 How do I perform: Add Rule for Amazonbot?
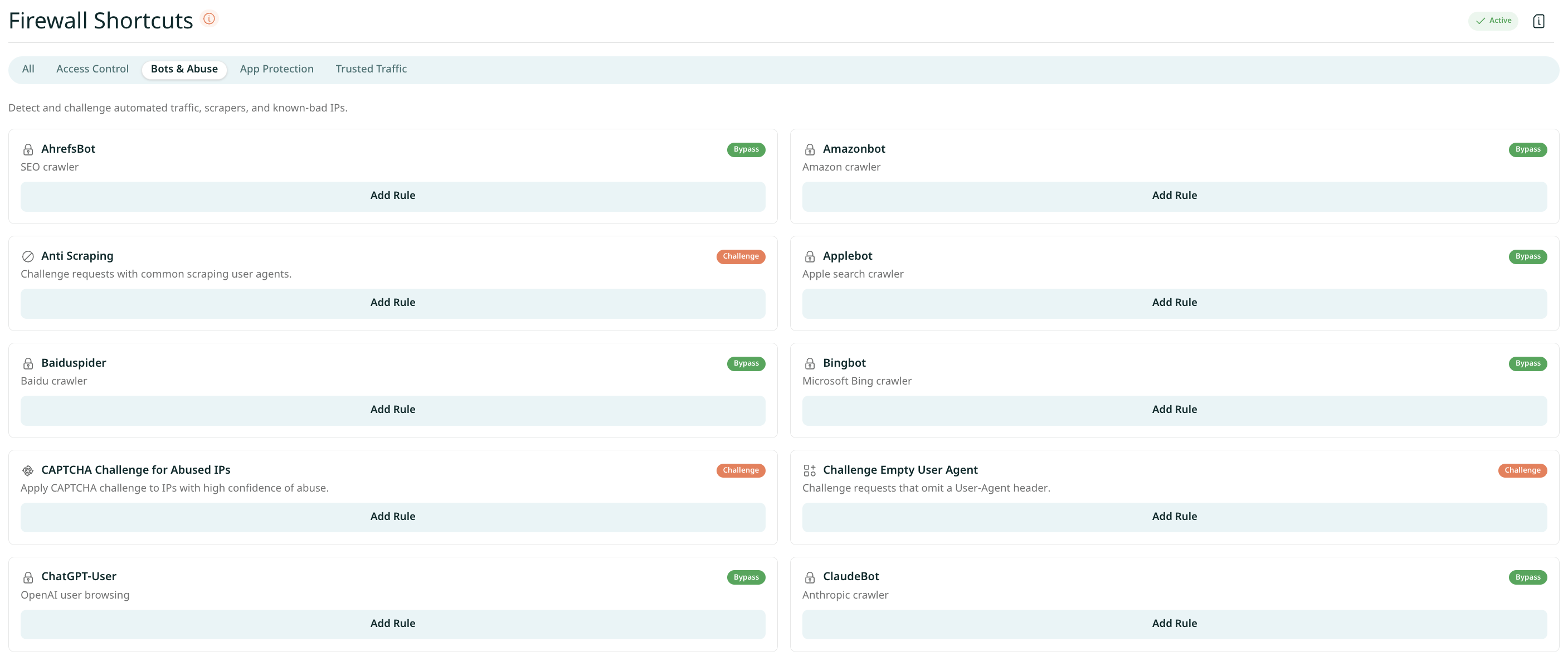[1174, 196]
